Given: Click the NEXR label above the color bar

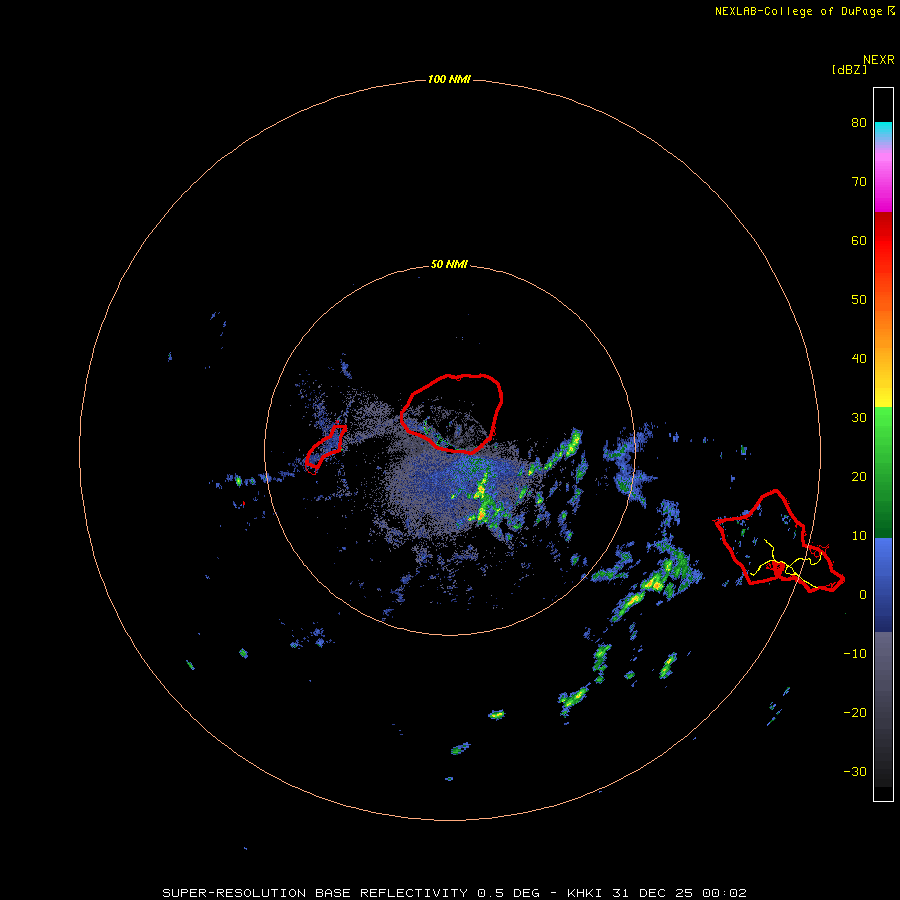Looking at the screenshot, I should click(x=879, y=60).
